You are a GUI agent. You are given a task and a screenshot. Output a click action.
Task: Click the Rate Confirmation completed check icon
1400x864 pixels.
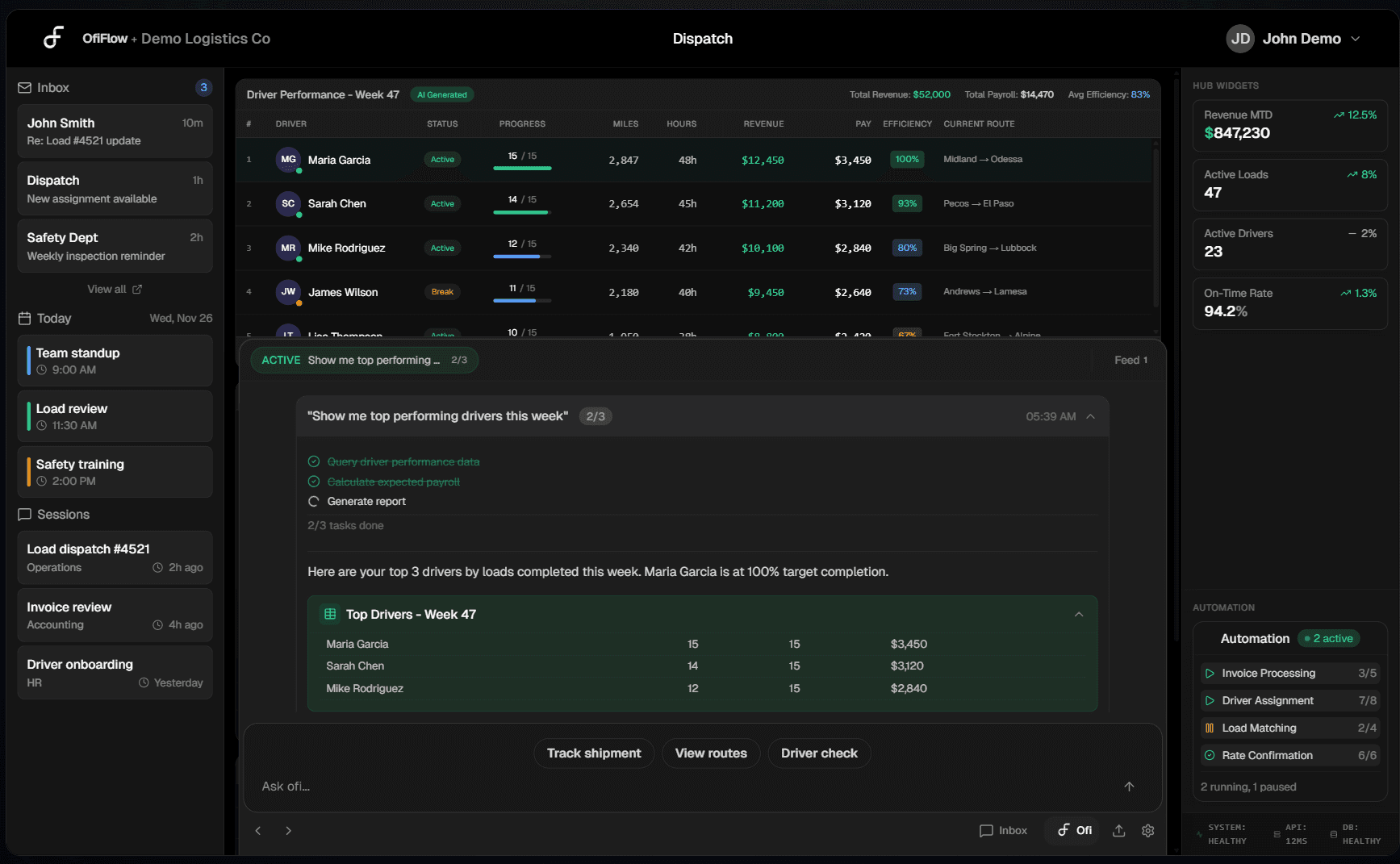tap(1210, 755)
